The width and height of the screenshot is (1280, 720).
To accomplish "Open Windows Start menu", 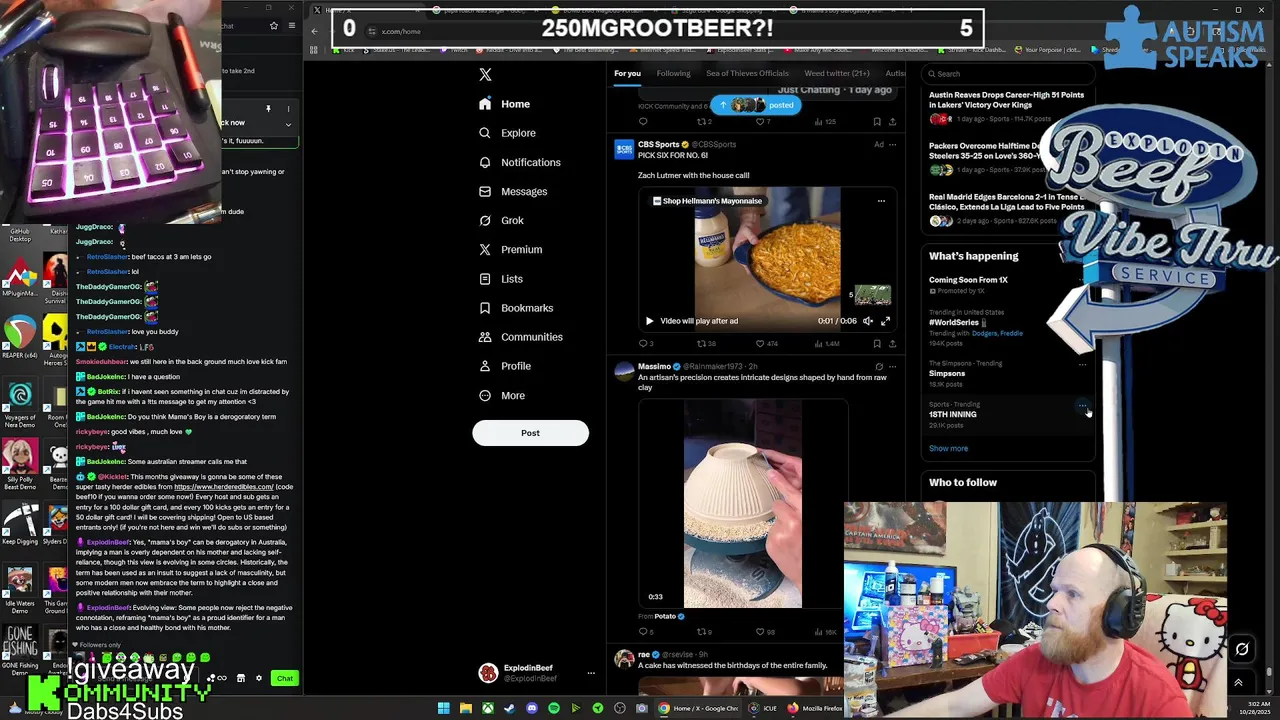I will coord(443,708).
